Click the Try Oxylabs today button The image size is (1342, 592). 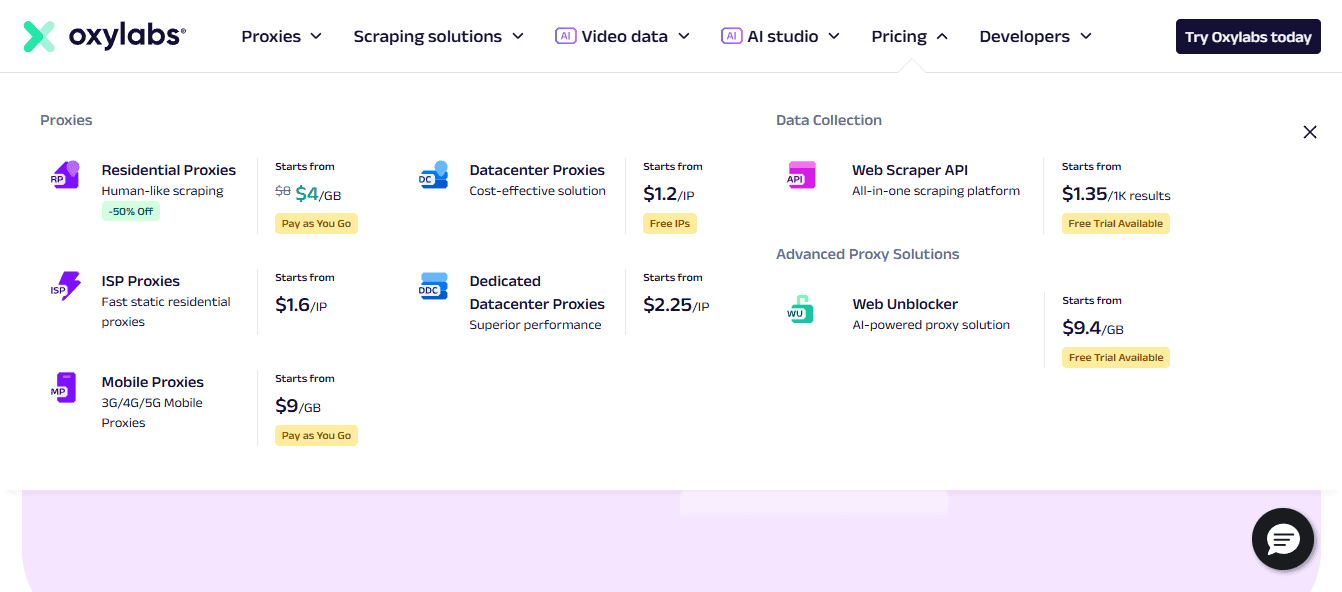point(1248,37)
